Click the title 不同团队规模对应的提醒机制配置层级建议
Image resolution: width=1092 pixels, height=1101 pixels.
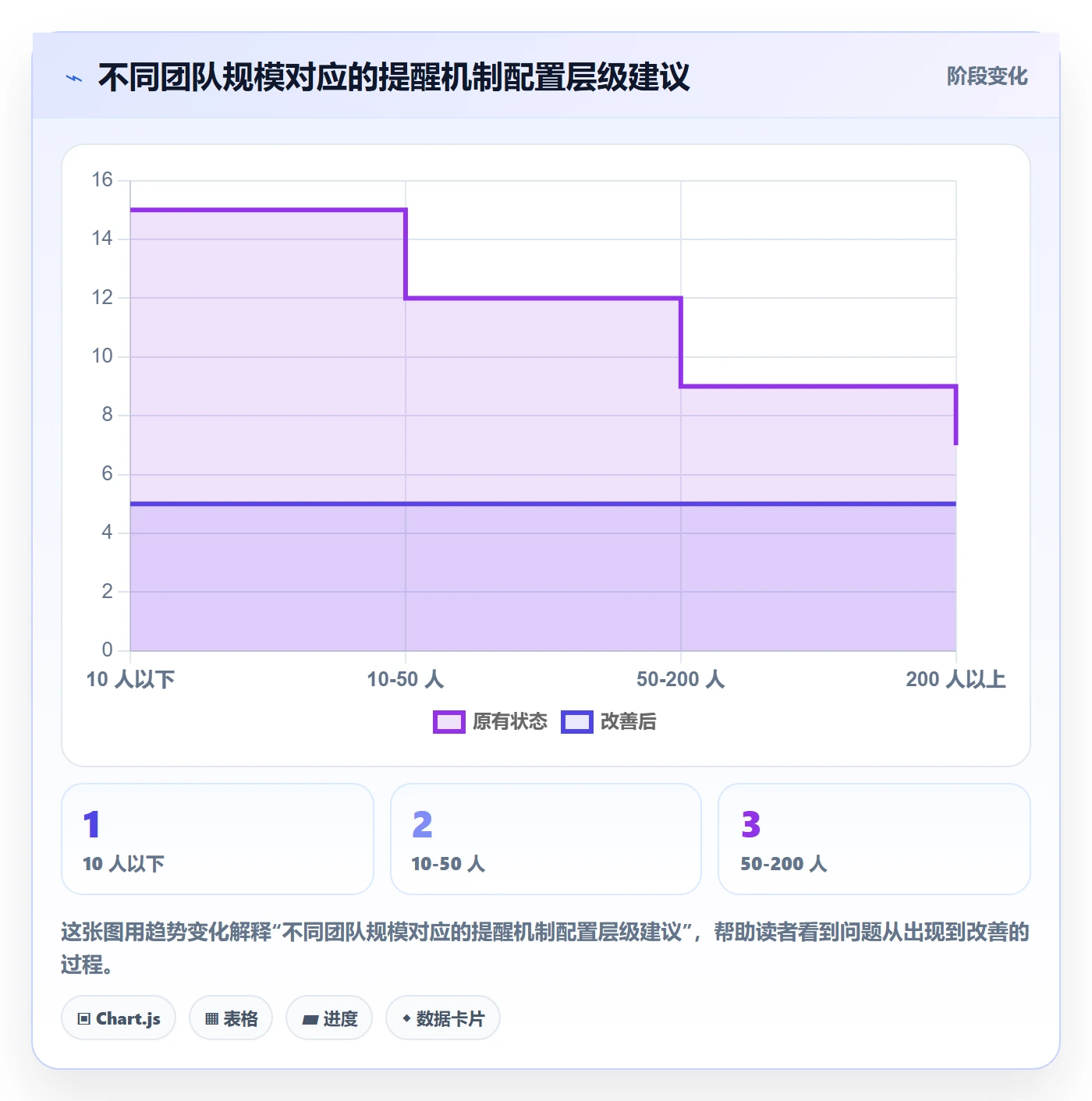pyautogui.click(x=394, y=77)
